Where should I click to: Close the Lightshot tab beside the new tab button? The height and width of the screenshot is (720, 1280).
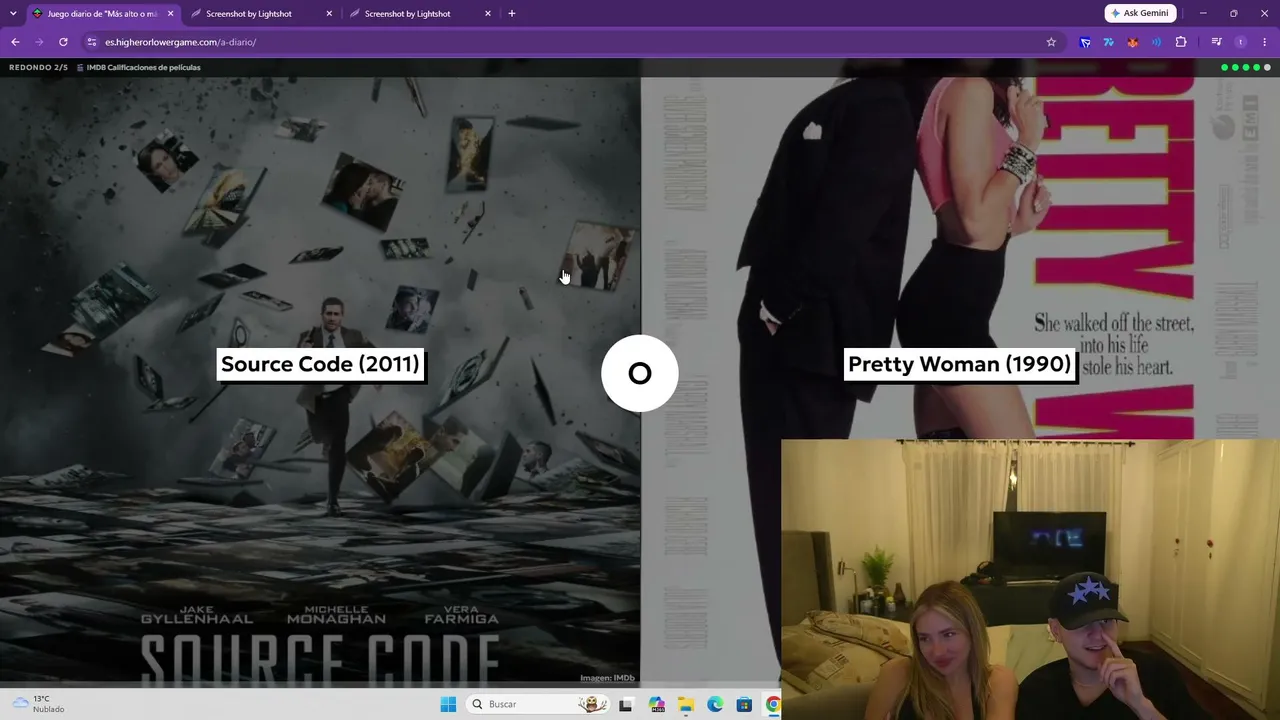(x=488, y=13)
